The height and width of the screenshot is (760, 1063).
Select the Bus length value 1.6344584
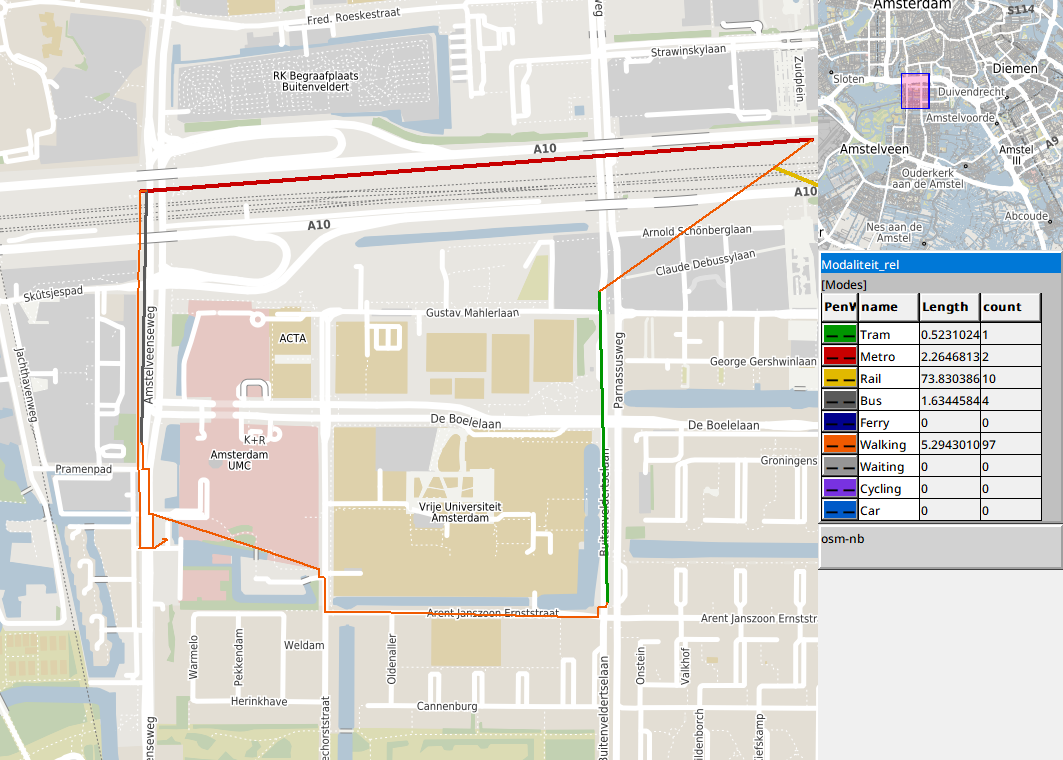tap(950, 401)
